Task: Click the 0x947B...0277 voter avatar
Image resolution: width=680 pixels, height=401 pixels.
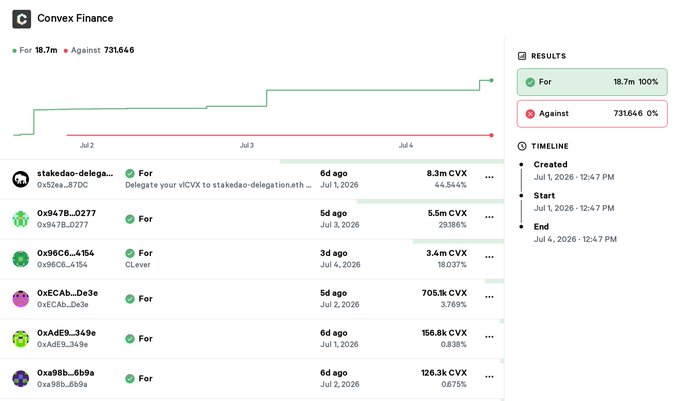Action: (20, 219)
